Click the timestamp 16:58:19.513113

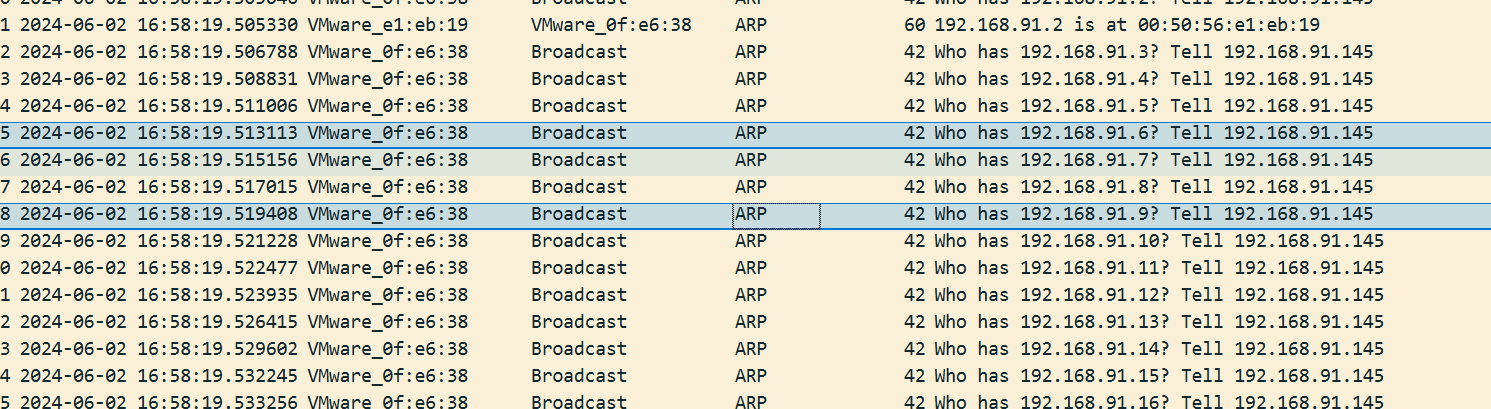click(x=218, y=133)
